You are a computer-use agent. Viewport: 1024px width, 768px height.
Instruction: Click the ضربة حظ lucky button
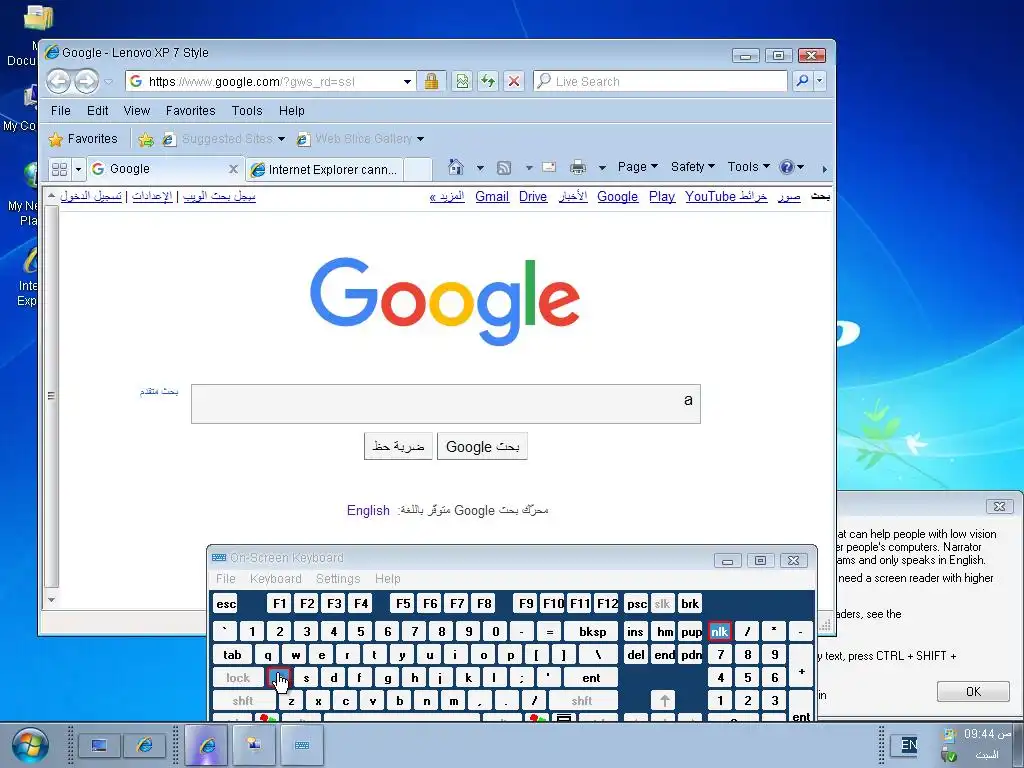pyautogui.click(x=398, y=447)
